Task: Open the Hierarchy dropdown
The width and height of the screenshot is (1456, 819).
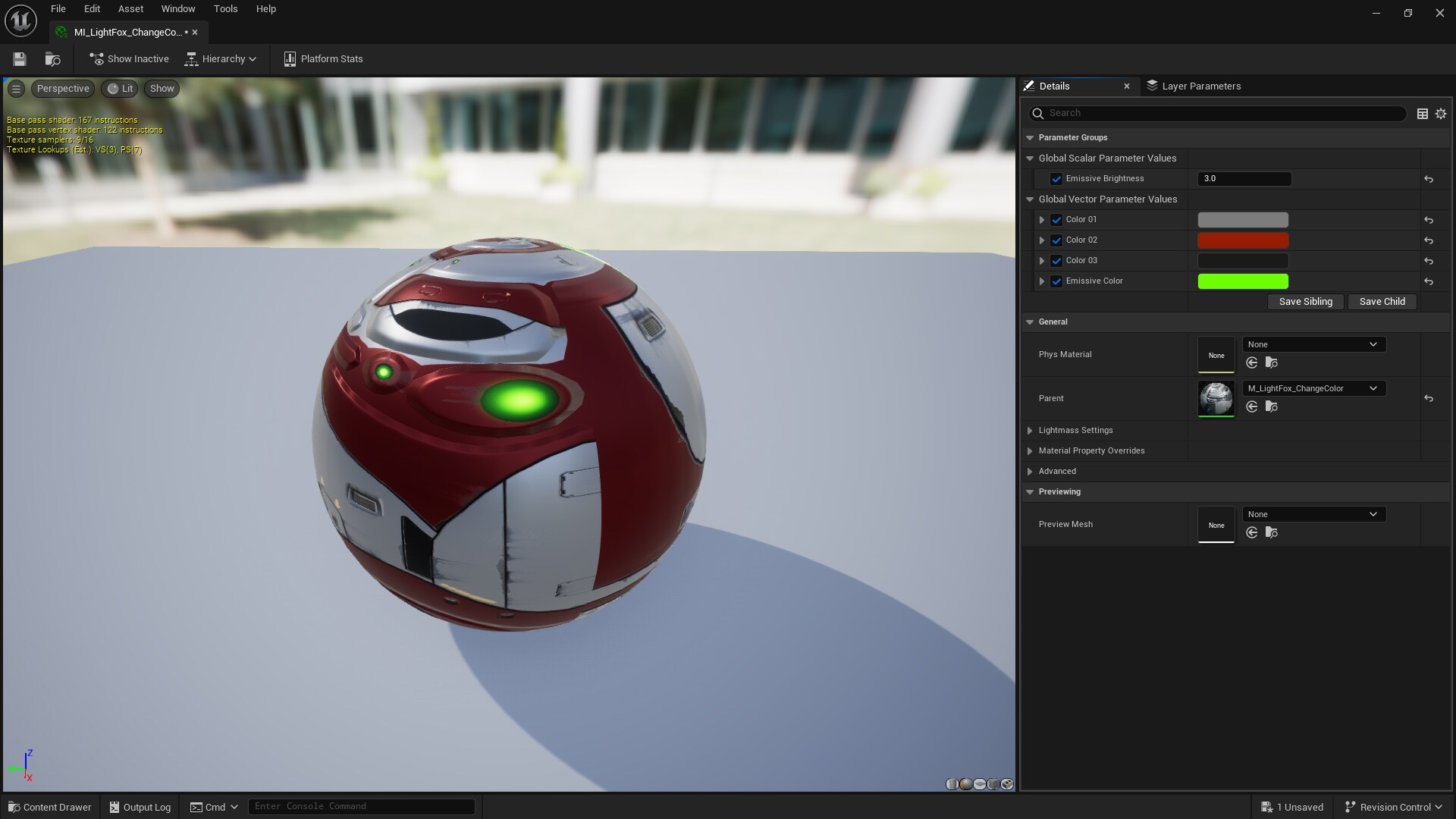Action: click(221, 58)
